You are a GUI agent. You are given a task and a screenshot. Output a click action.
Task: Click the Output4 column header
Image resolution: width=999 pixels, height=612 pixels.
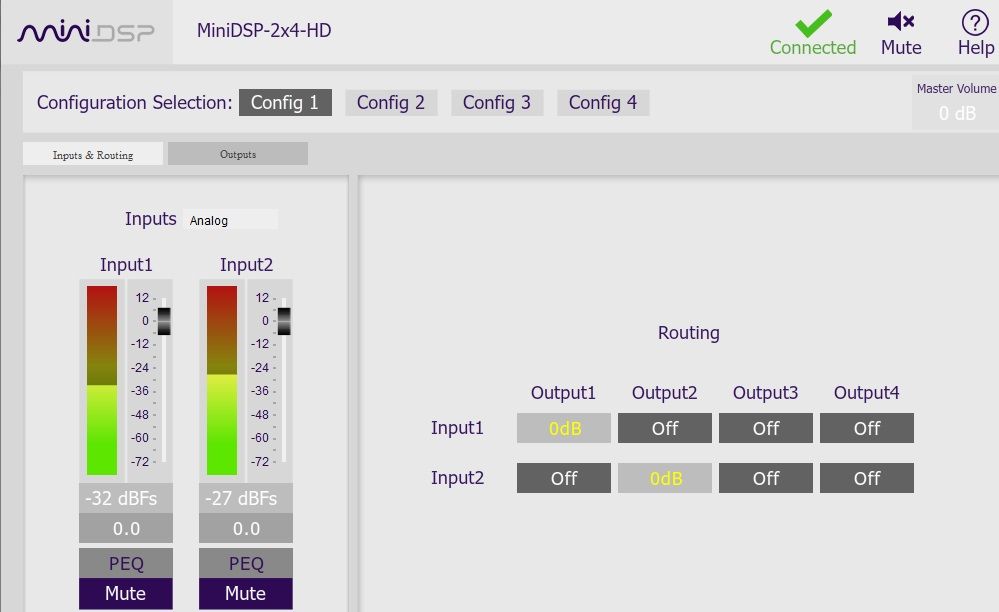pos(866,392)
